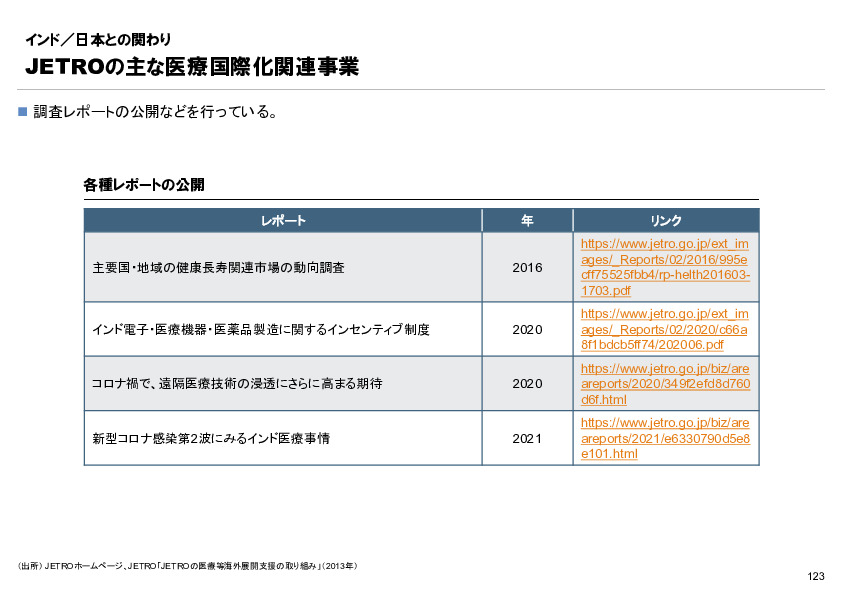Screen dimensions: 842x595
Task: Select the 2020 cell in the incentive row
Action: 527,328
